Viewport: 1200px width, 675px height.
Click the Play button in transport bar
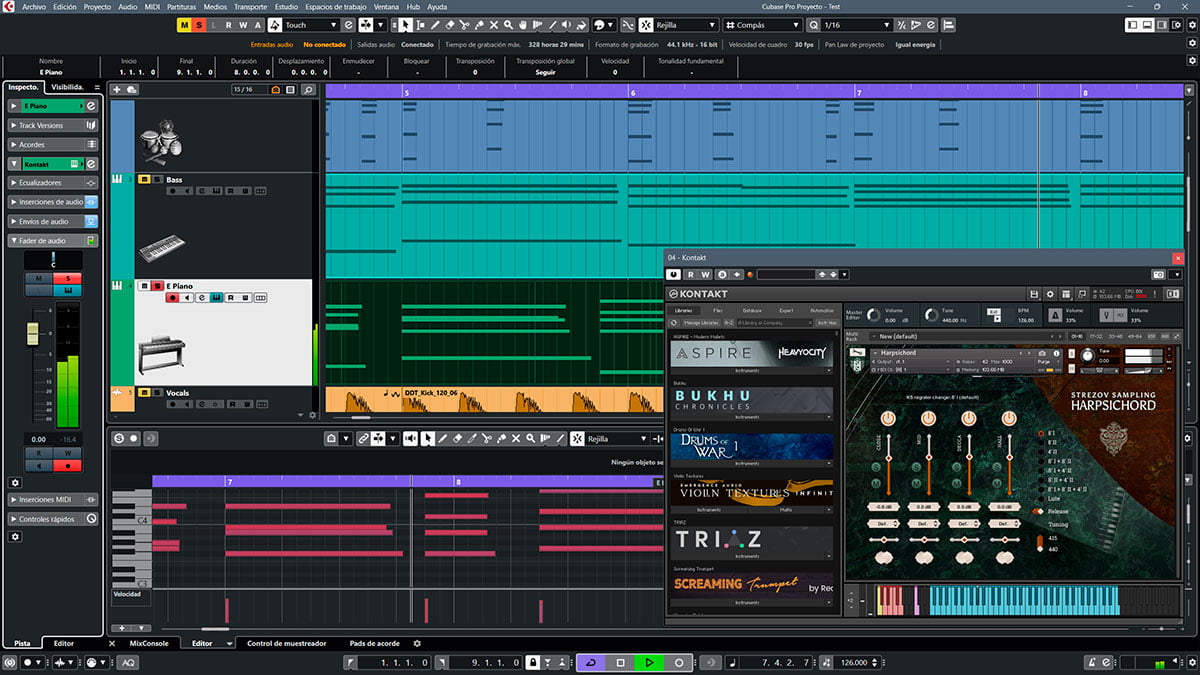pyautogui.click(x=649, y=662)
